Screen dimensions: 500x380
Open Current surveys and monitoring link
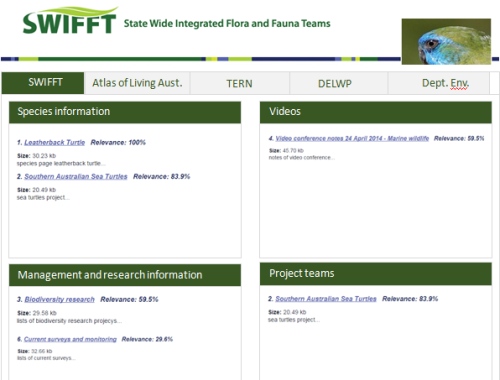coord(70,339)
